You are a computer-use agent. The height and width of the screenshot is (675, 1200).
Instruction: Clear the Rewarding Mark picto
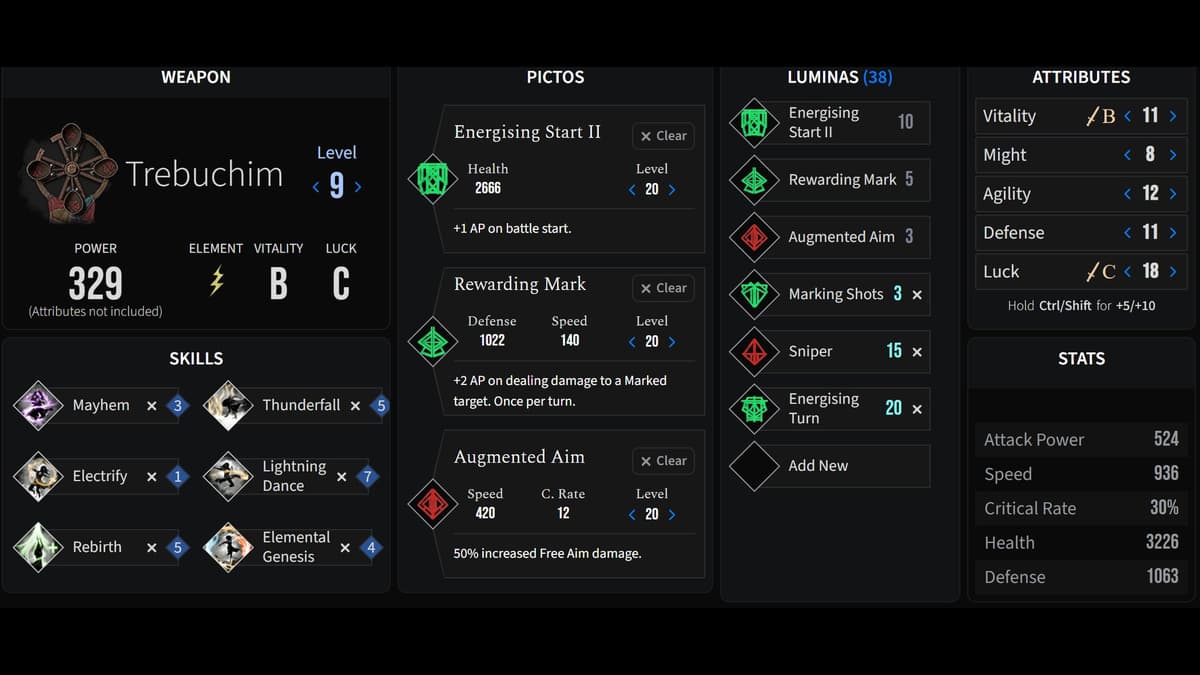664,288
